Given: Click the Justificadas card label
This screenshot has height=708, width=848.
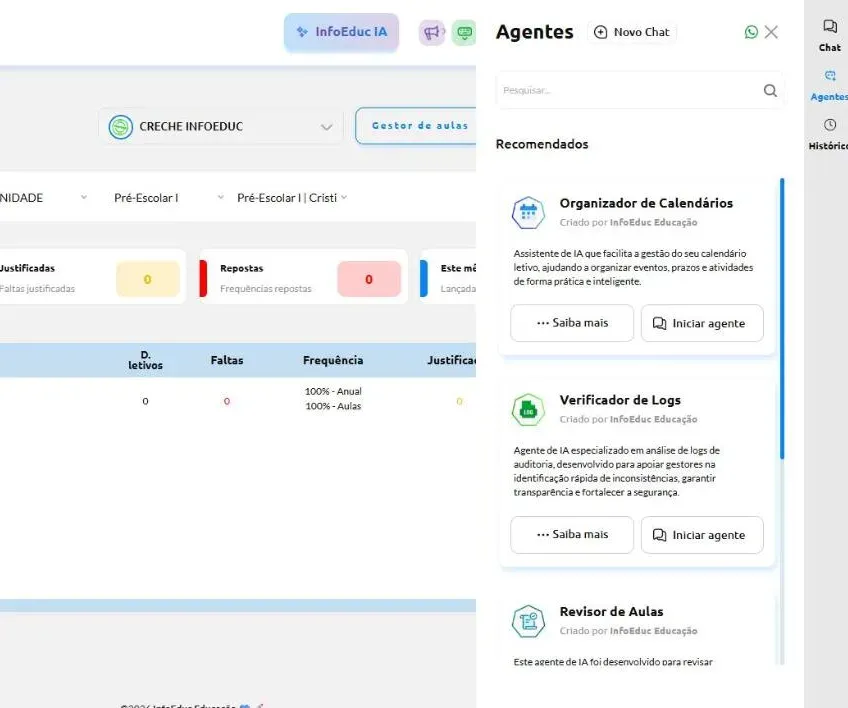Looking at the screenshot, I should click(27, 268).
